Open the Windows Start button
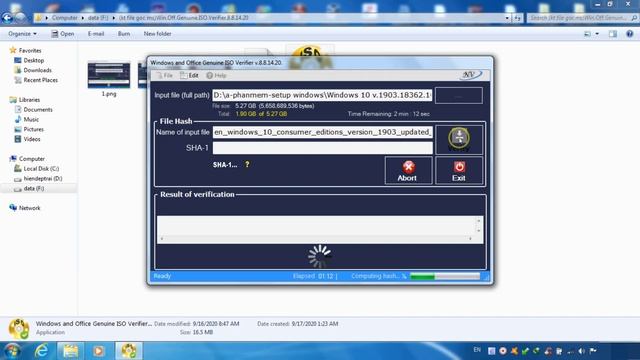The image size is (640, 360). [13, 351]
